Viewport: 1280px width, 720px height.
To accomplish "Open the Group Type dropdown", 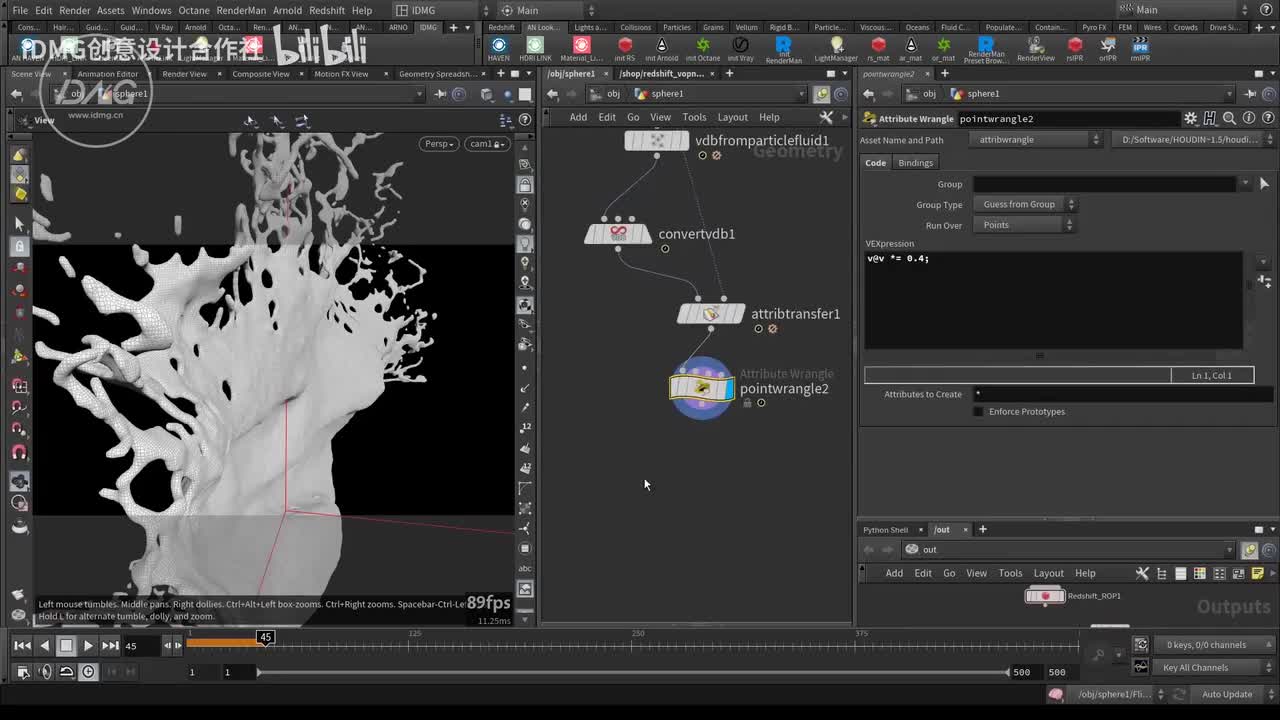I will point(1025,204).
